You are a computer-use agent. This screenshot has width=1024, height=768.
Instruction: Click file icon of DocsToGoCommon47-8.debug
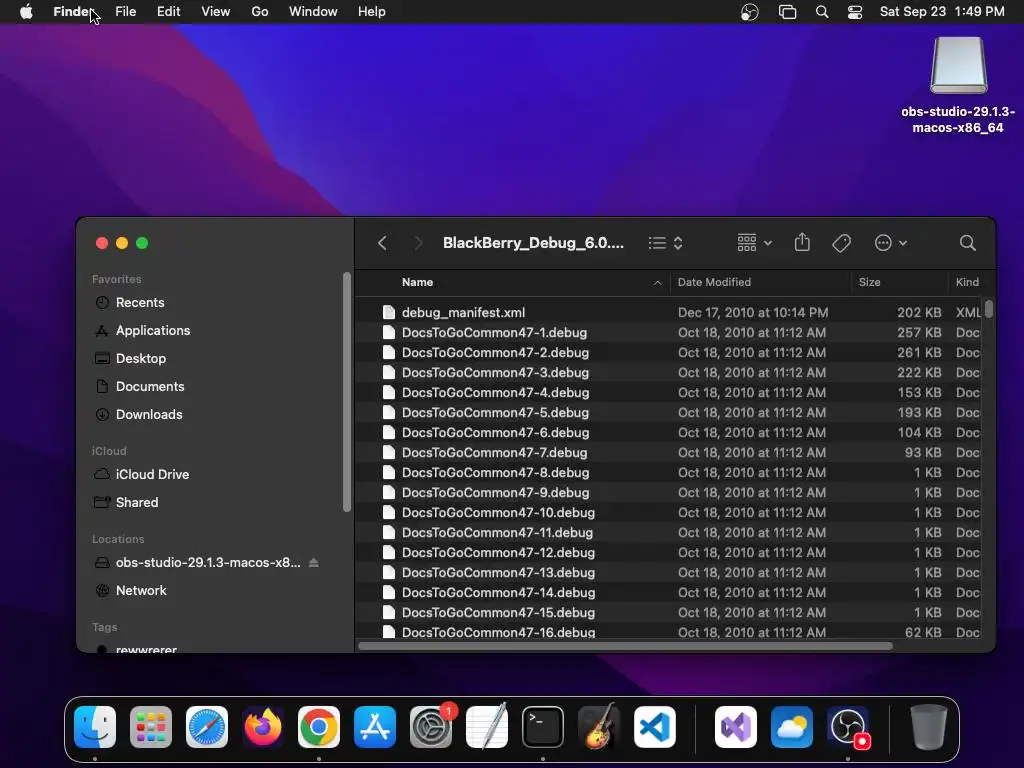389,472
